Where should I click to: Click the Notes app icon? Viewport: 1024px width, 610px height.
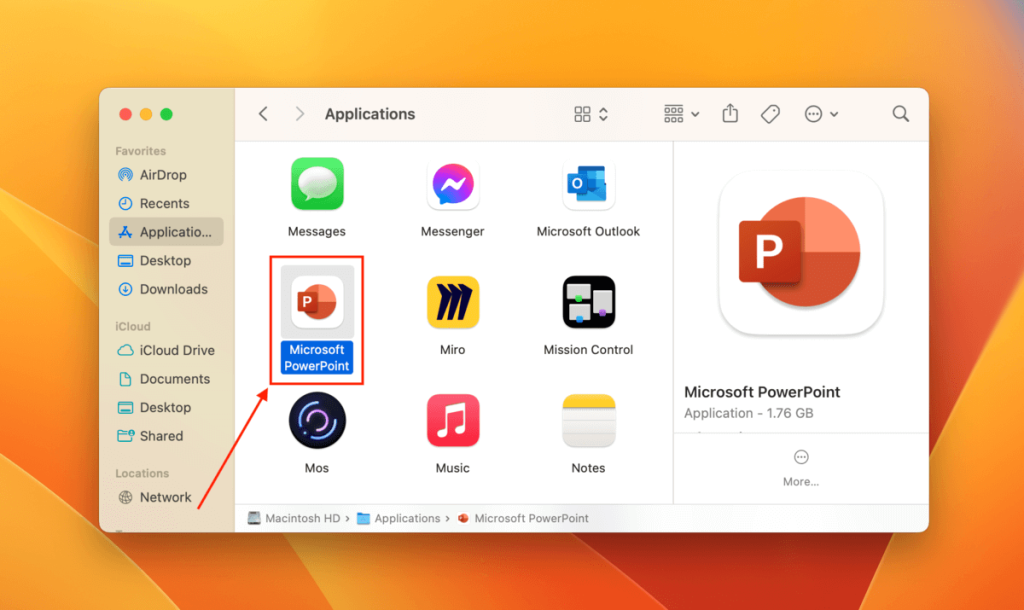coord(588,420)
